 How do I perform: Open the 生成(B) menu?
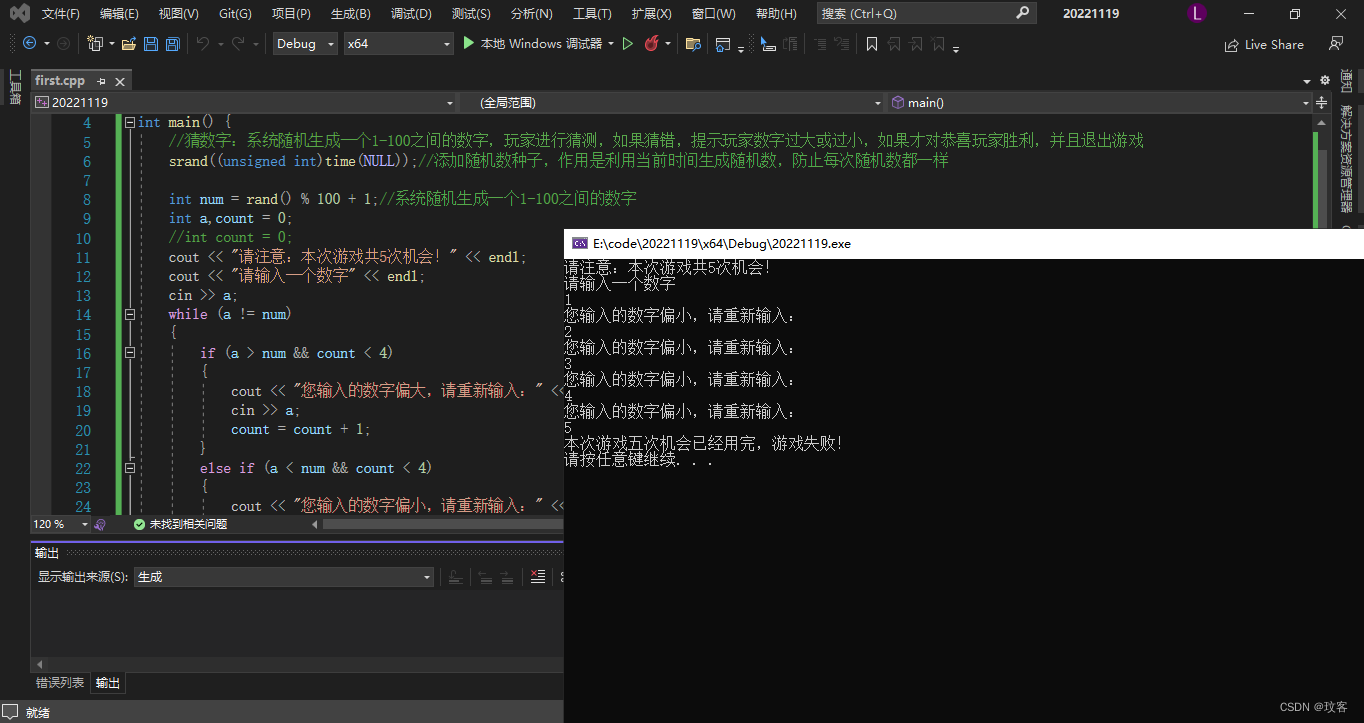[350, 14]
